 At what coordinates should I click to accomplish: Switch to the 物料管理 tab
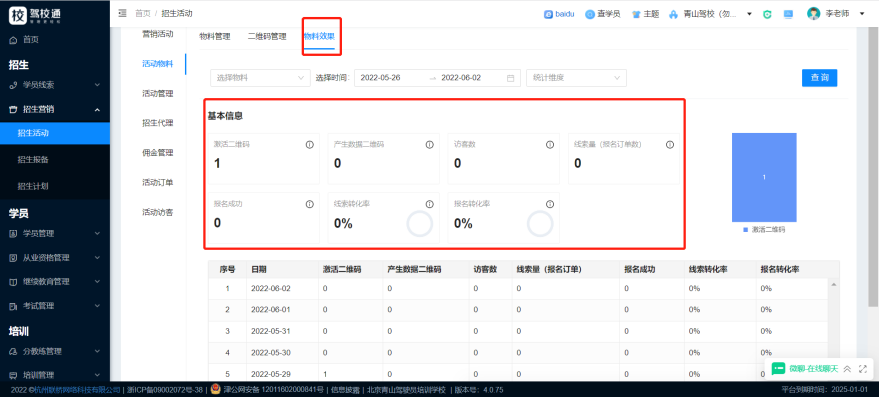click(215, 36)
